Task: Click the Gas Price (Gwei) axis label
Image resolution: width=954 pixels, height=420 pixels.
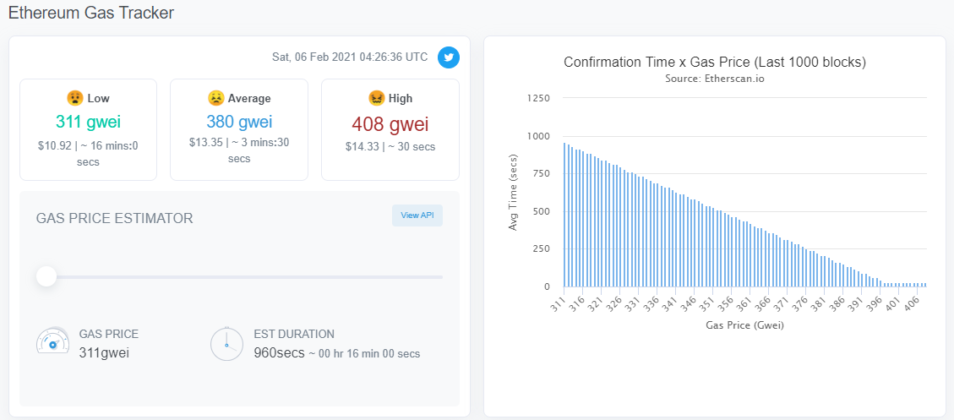Action: (745, 326)
